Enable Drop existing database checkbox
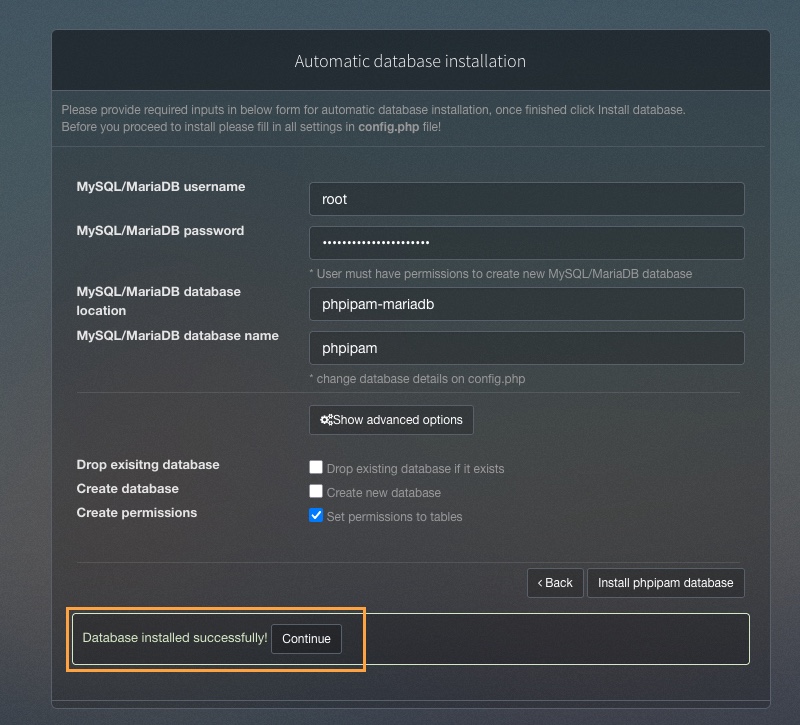Viewport: 800px width, 725px height. 316,467
